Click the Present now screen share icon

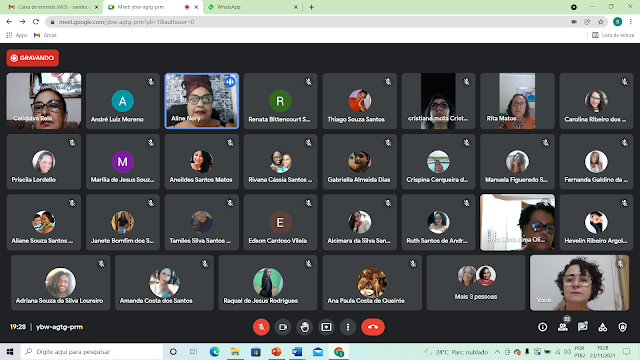[x=326, y=327]
